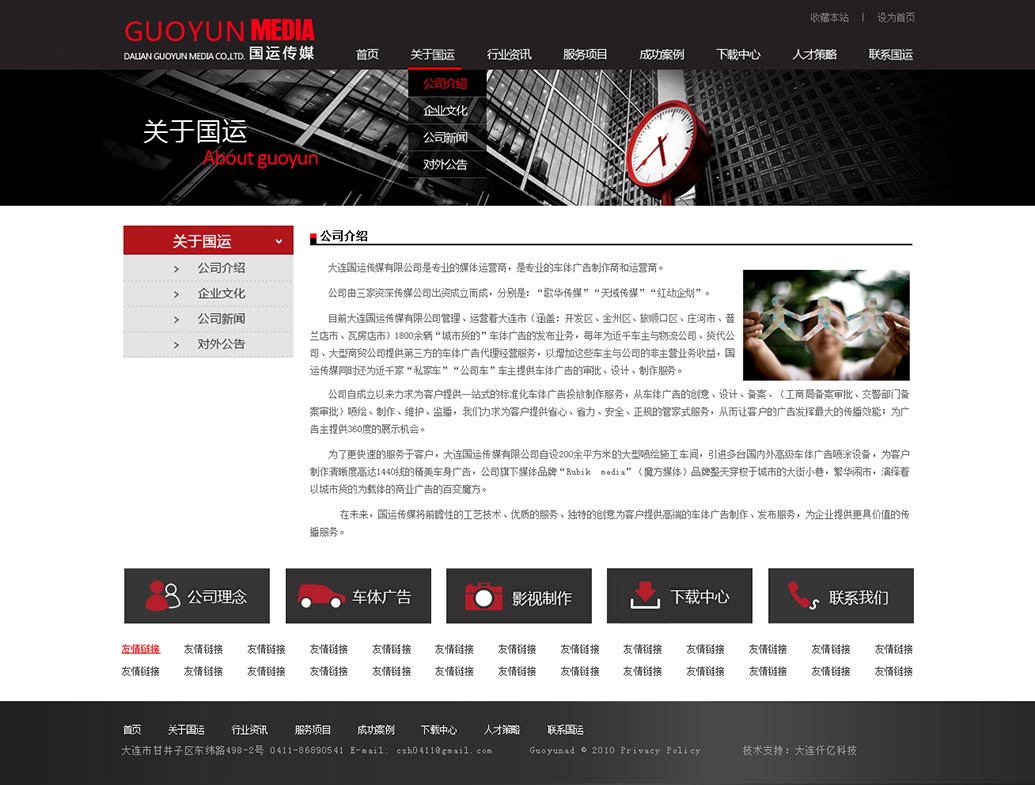Image resolution: width=1035 pixels, height=785 pixels.
Task: Open 对外公告 in the dropdown submenu
Action: (x=445, y=165)
